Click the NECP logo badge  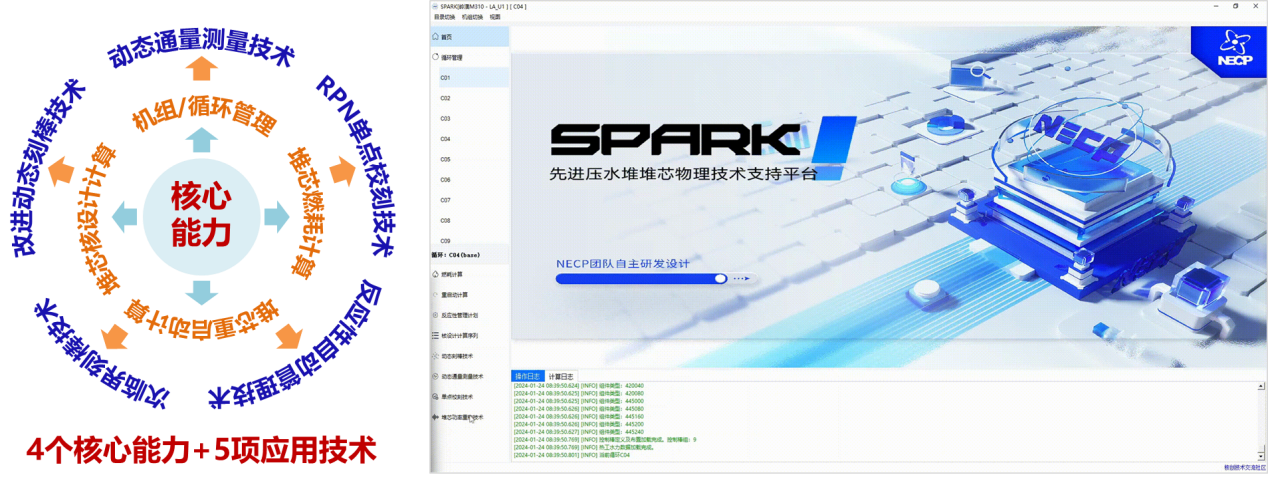coord(1228,53)
